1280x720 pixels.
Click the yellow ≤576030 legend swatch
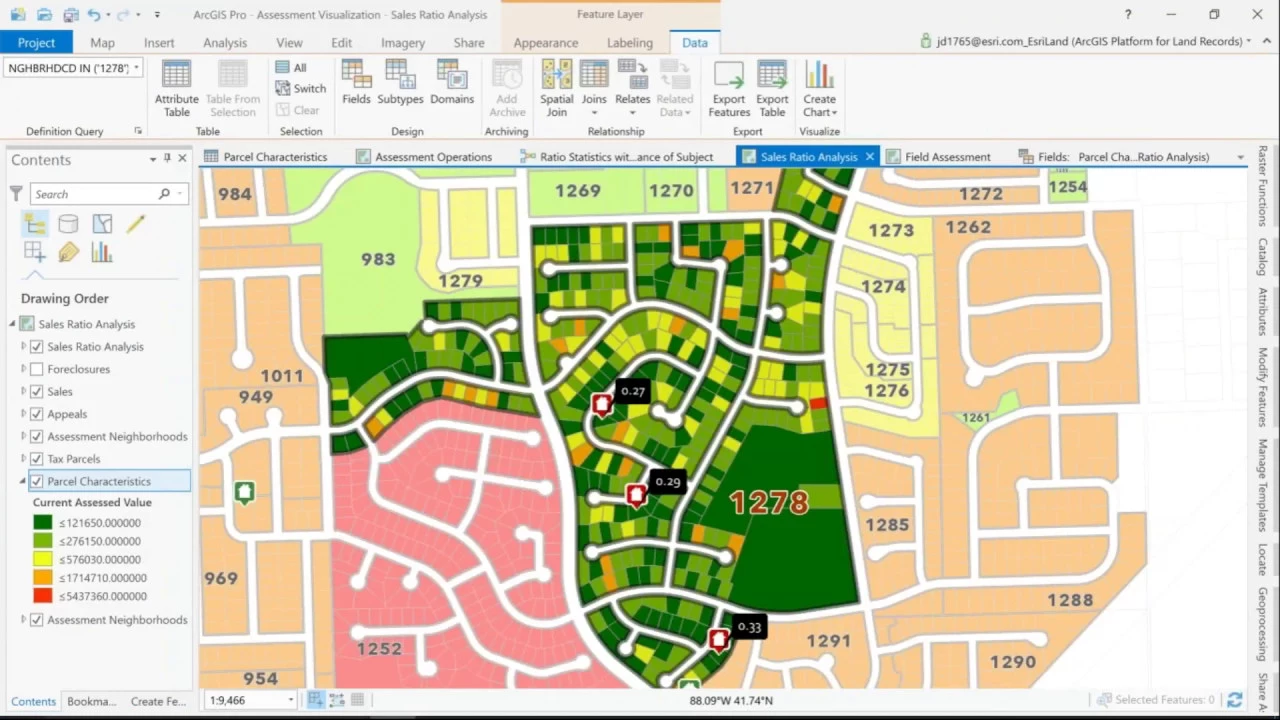pyautogui.click(x=42, y=559)
